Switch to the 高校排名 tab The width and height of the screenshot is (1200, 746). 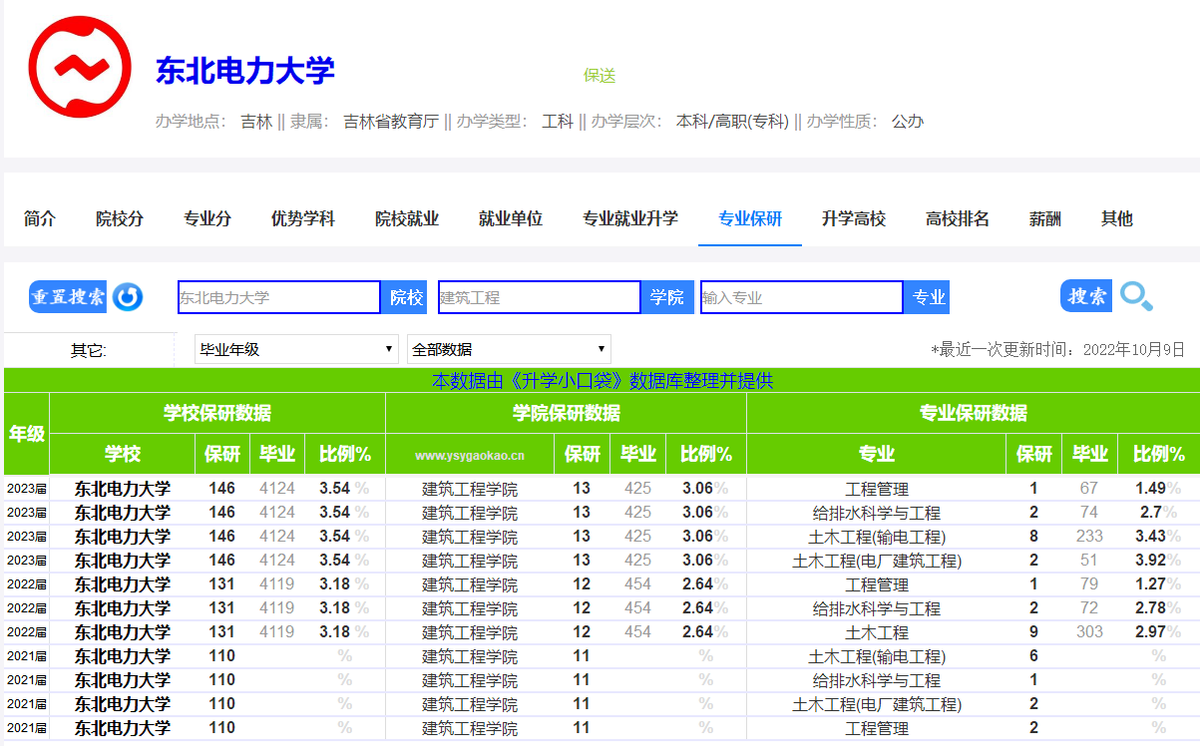(958, 218)
